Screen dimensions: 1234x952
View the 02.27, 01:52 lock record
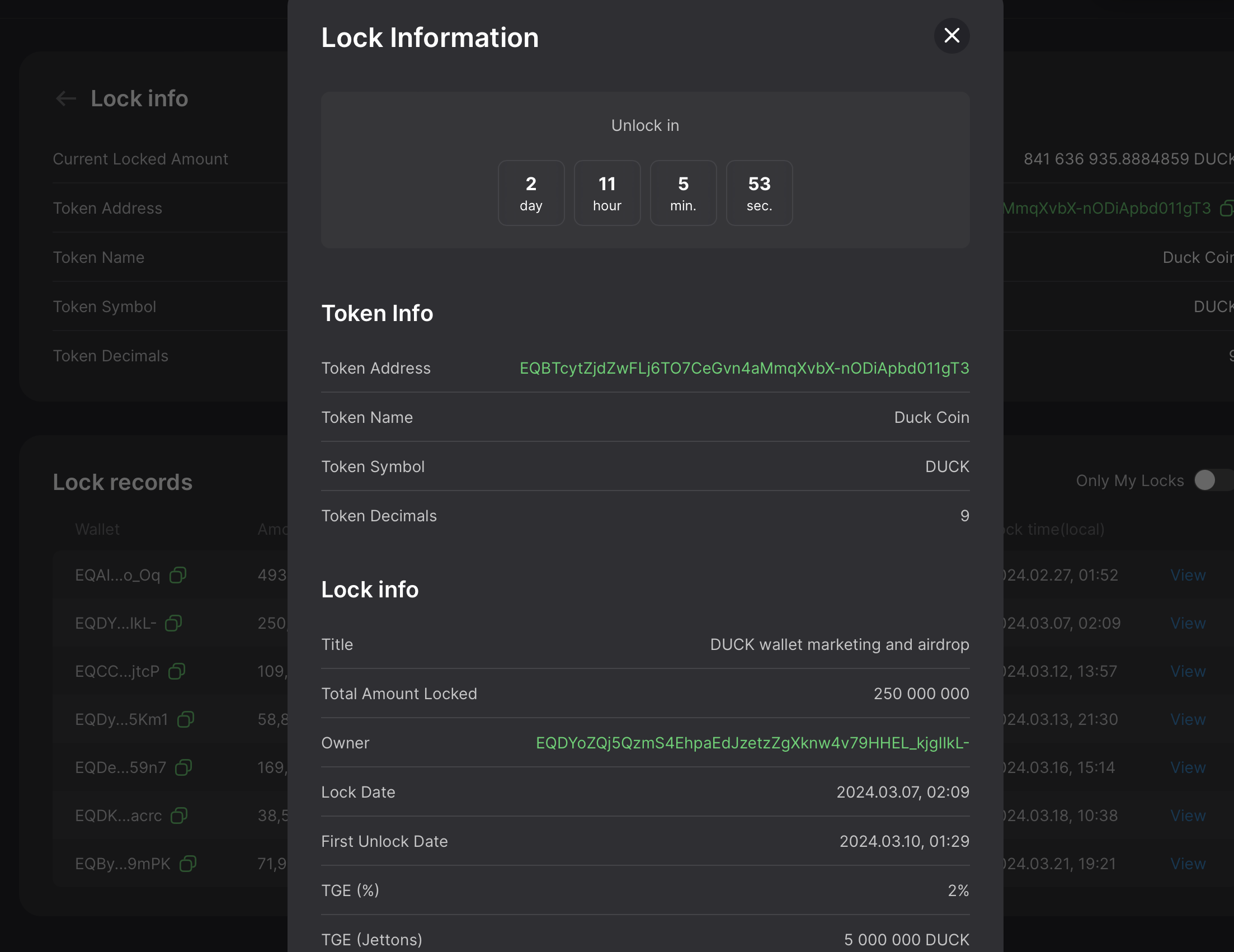(1188, 575)
